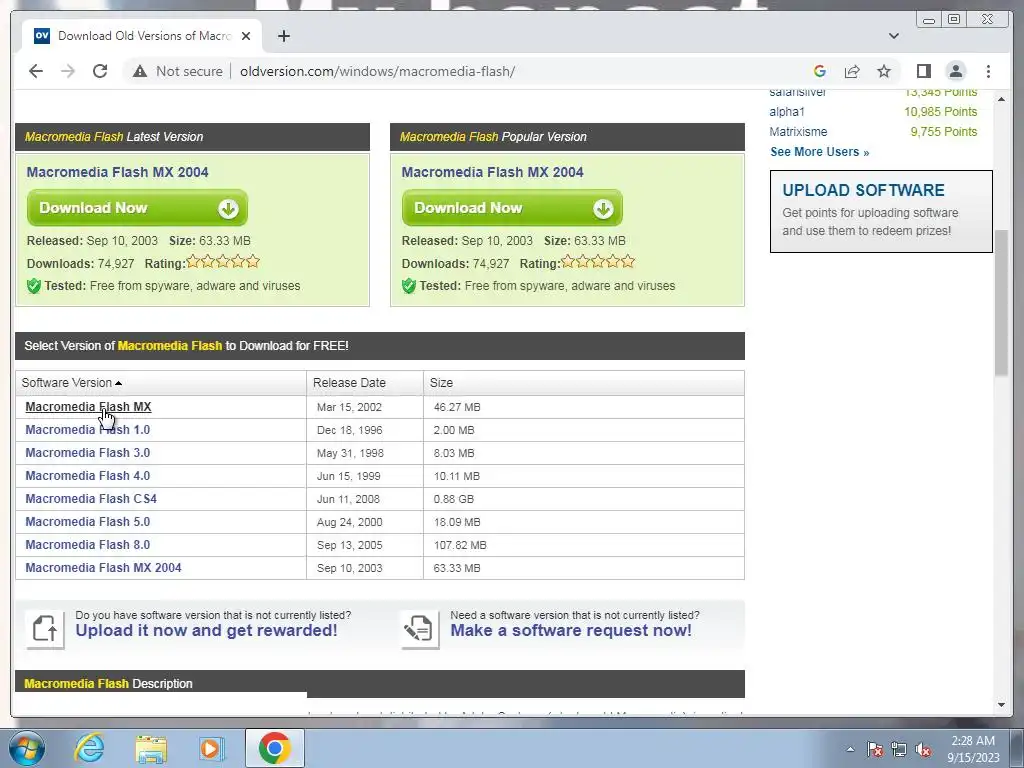Viewport: 1024px width, 768px height.
Task: Go back using the browser back arrow
Action: (x=36, y=71)
